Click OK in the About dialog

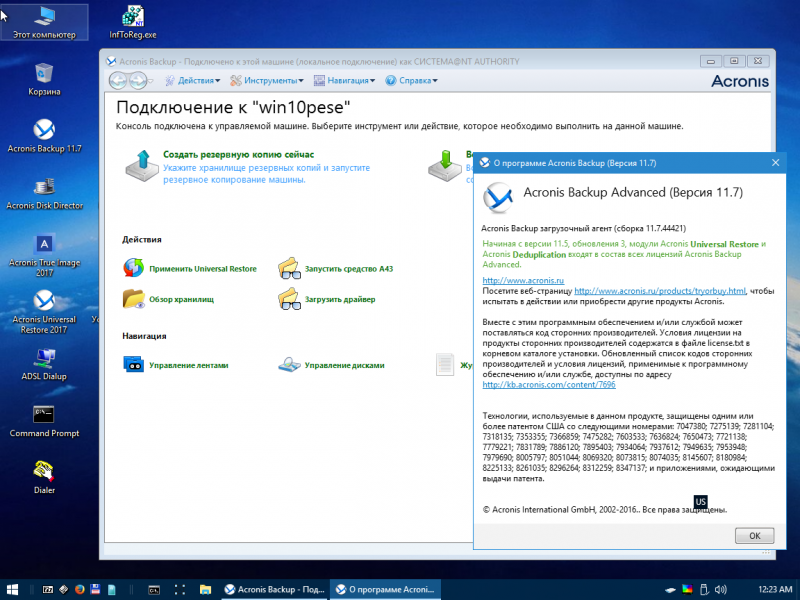coord(754,536)
